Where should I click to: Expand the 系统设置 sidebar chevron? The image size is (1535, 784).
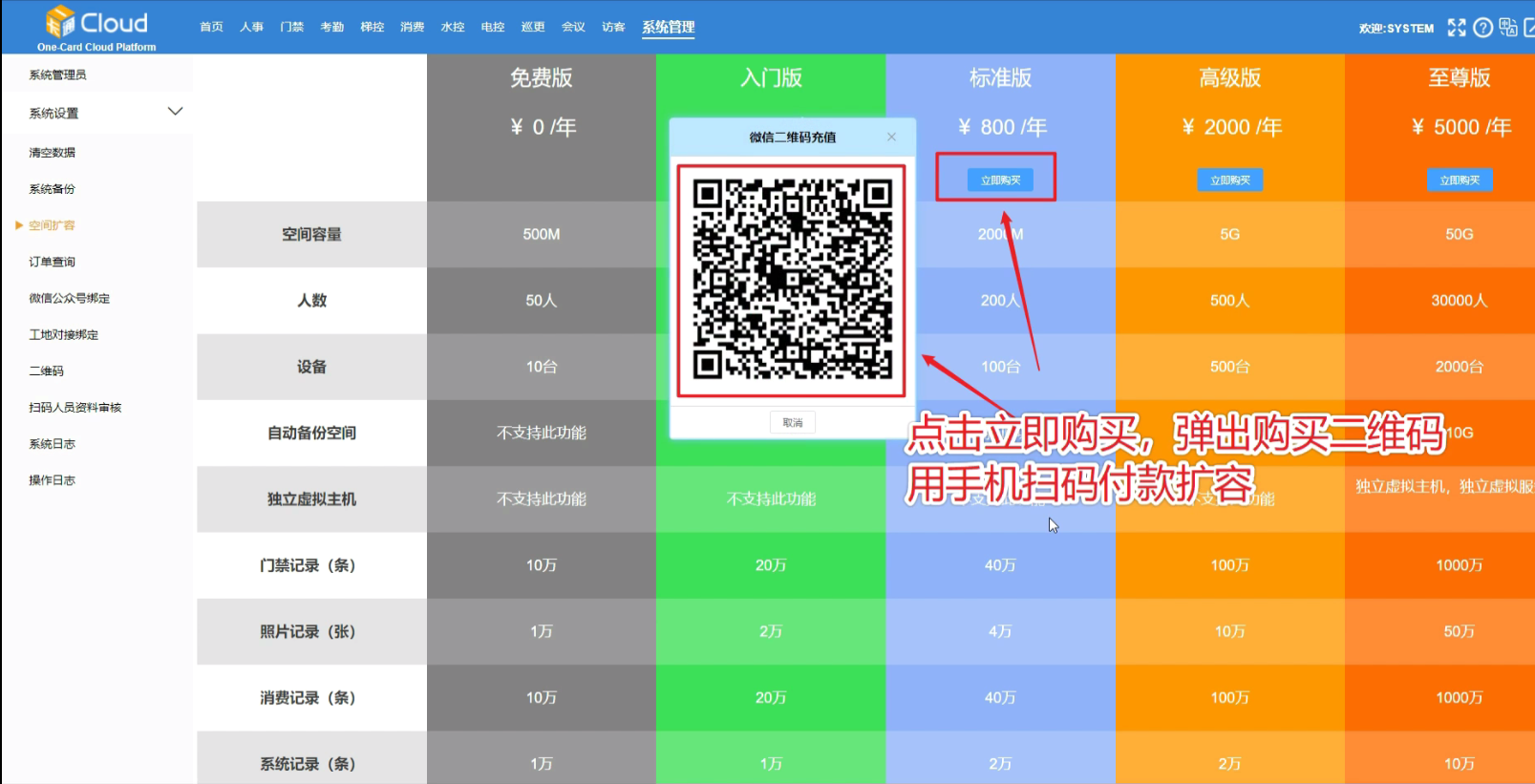175,112
